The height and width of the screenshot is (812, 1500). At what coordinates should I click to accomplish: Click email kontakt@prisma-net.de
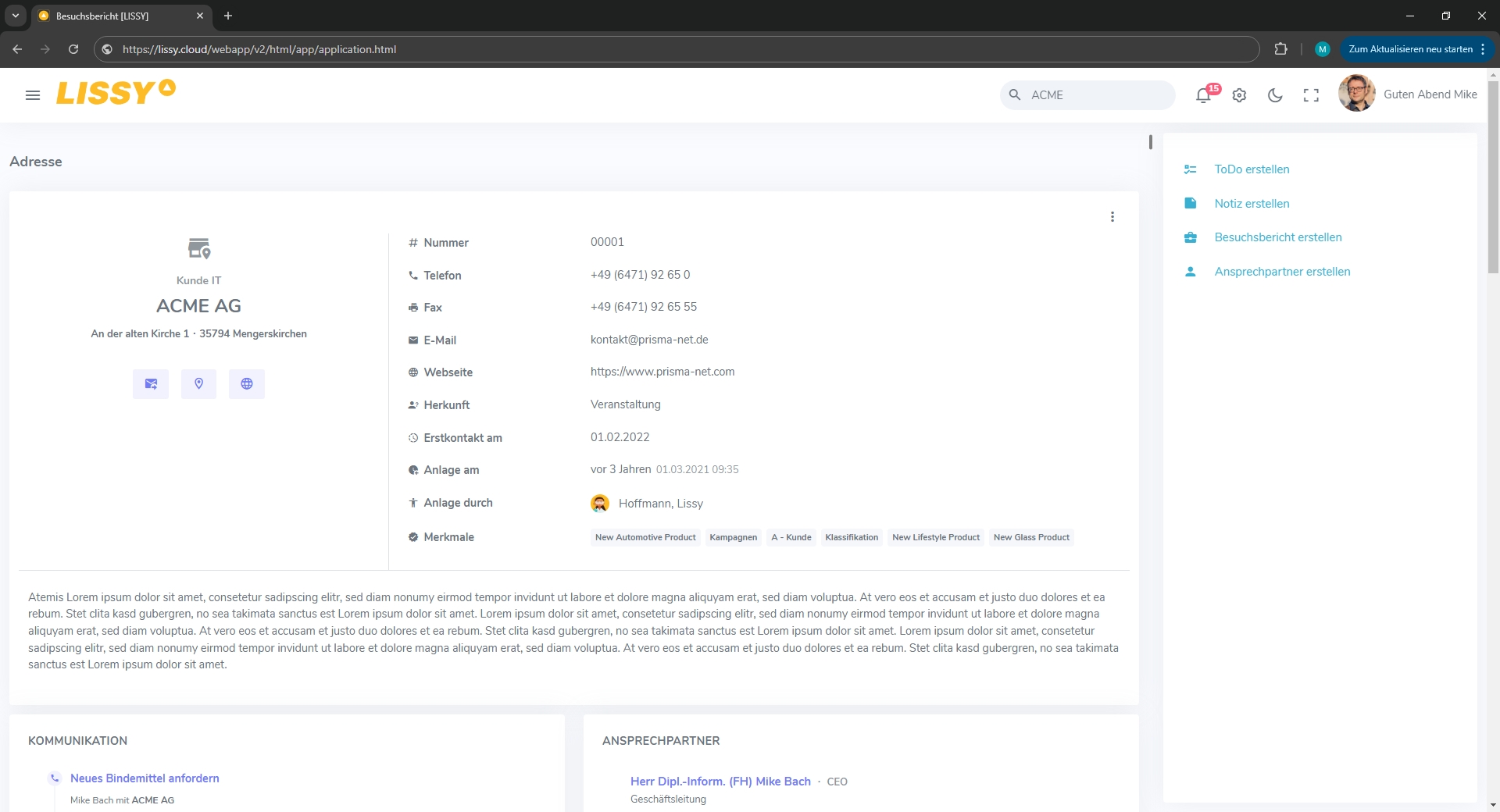coord(649,340)
